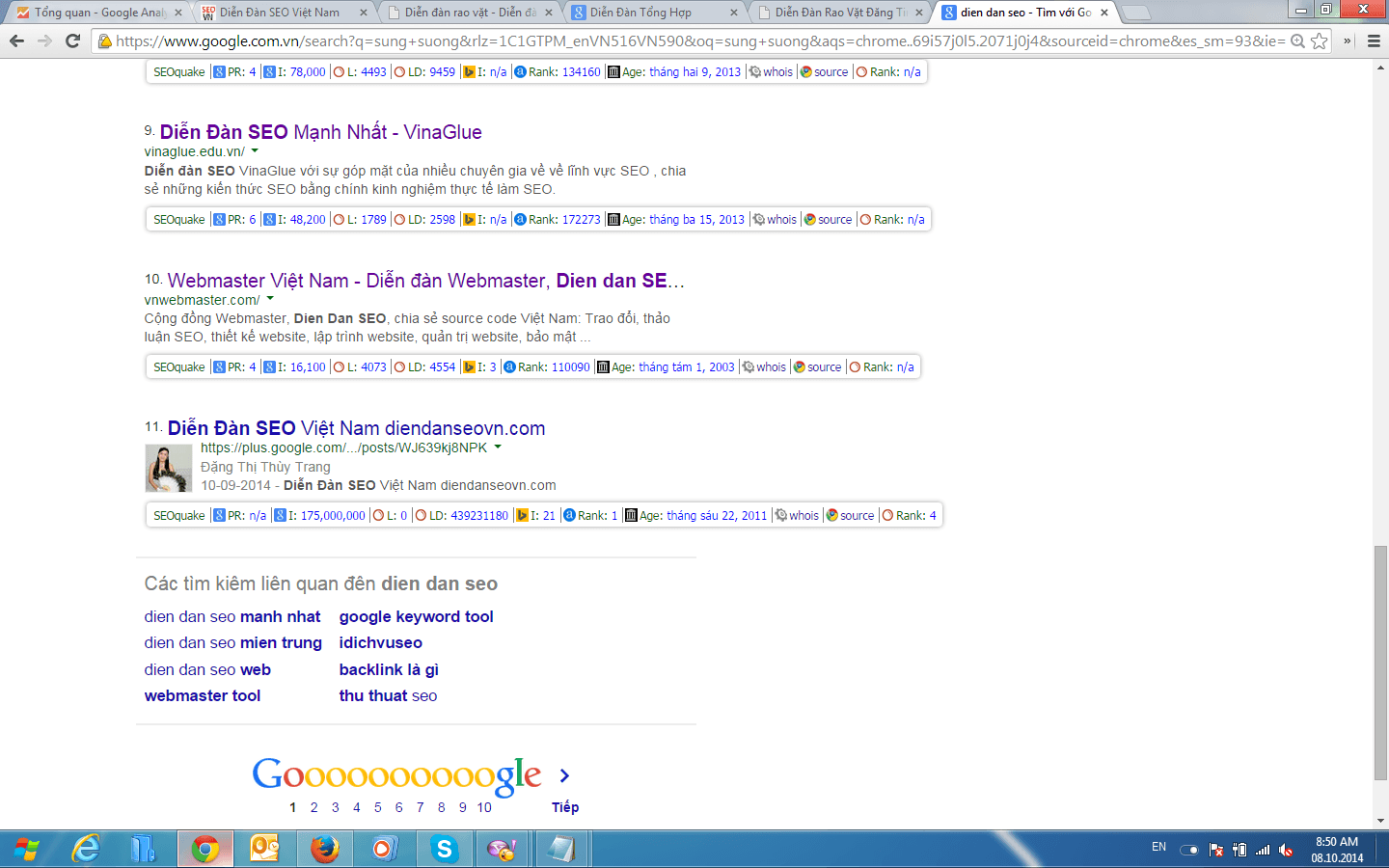1389x868 pixels.
Task: Click the next-page arrow beside the Google logo
Action: pyautogui.click(x=564, y=775)
